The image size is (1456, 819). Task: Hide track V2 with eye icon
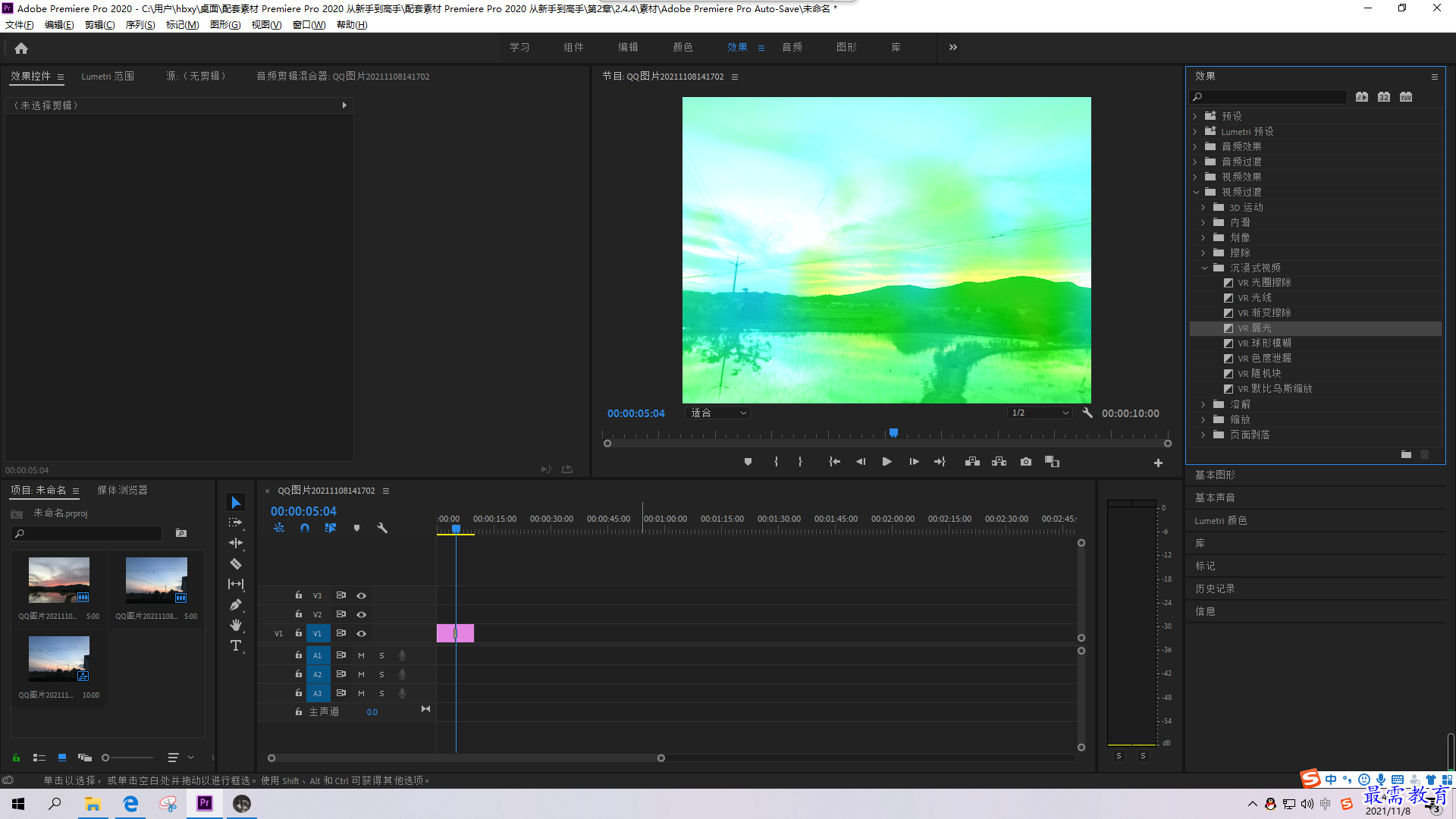[362, 615]
